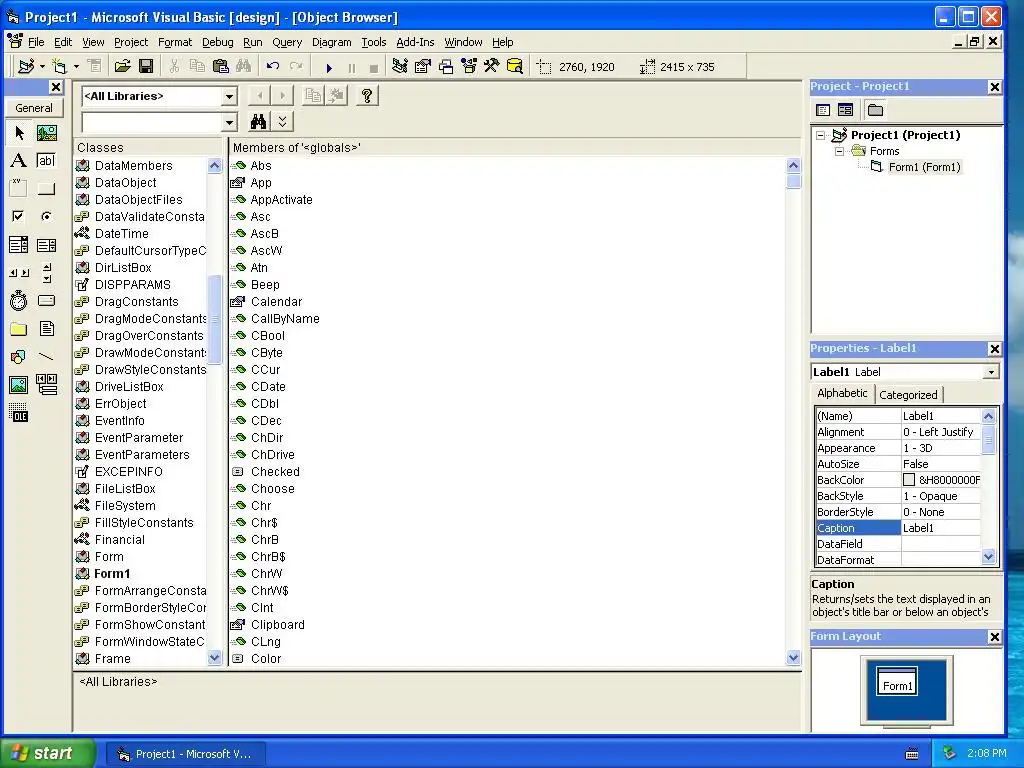Open the Label1 object selector dropdown
This screenshot has height=768, width=1024.
pyautogui.click(x=991, y=372)
